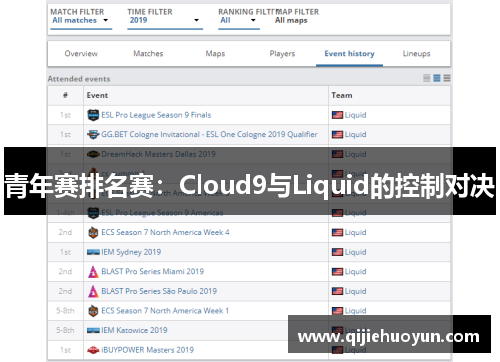Open the iBUYPOWER Masters 2019 event link
Viewport: 500px width, 362px height.
click(x=147, y=350)
